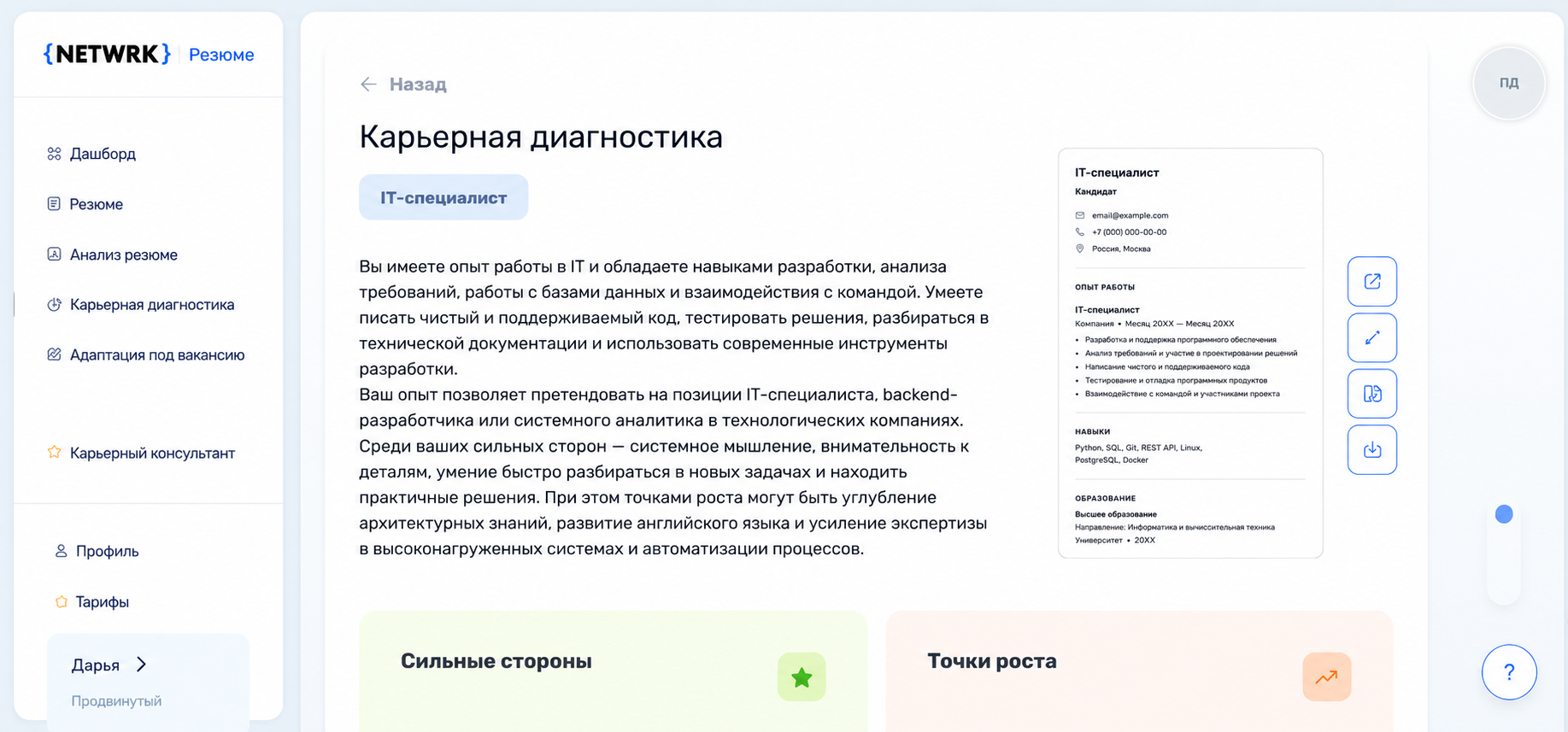Select Карьерная диагностика menu item
This screenshot has height=732, width=1568.
152,305
